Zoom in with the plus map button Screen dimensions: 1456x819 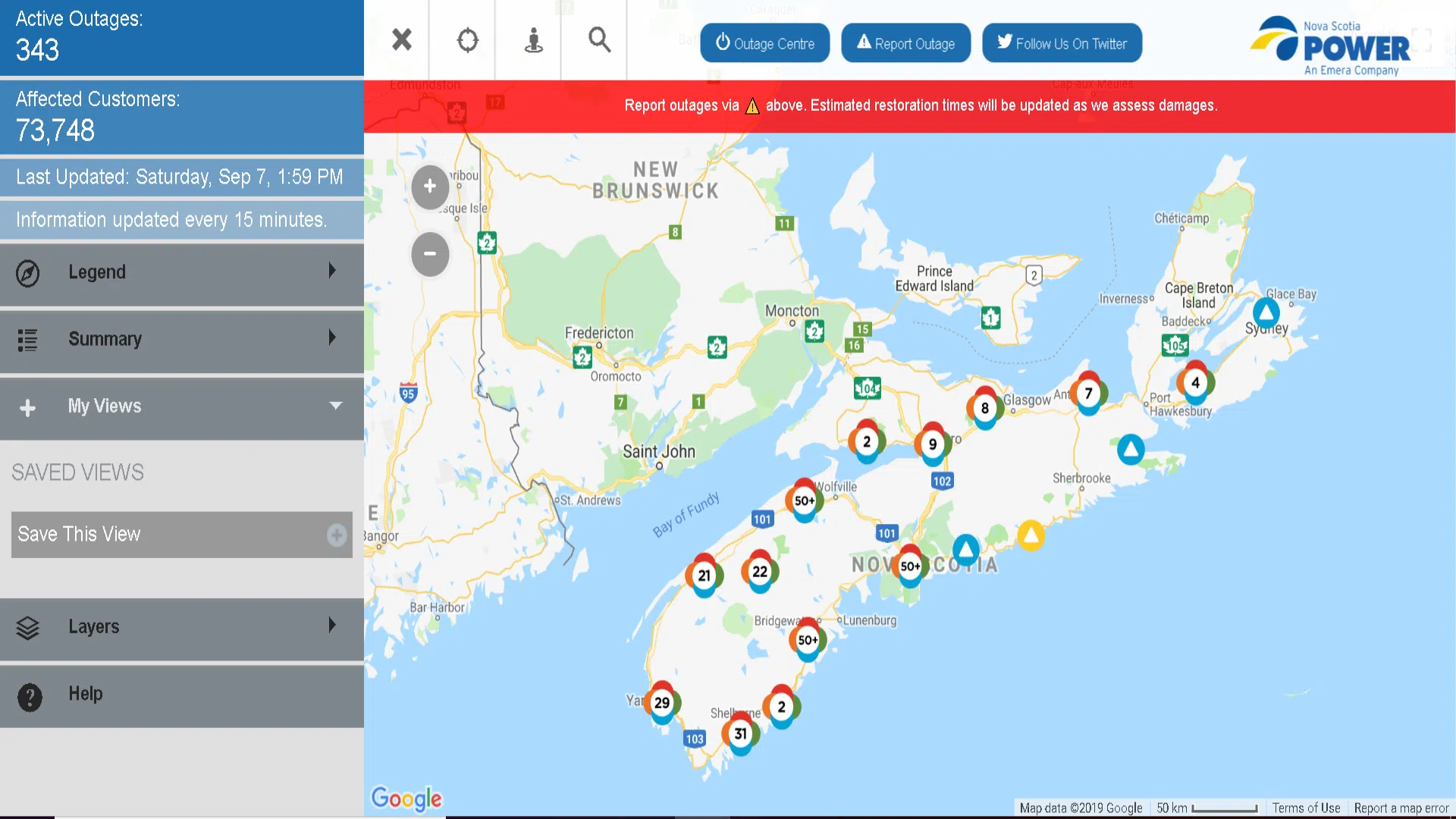coord(430,187)
